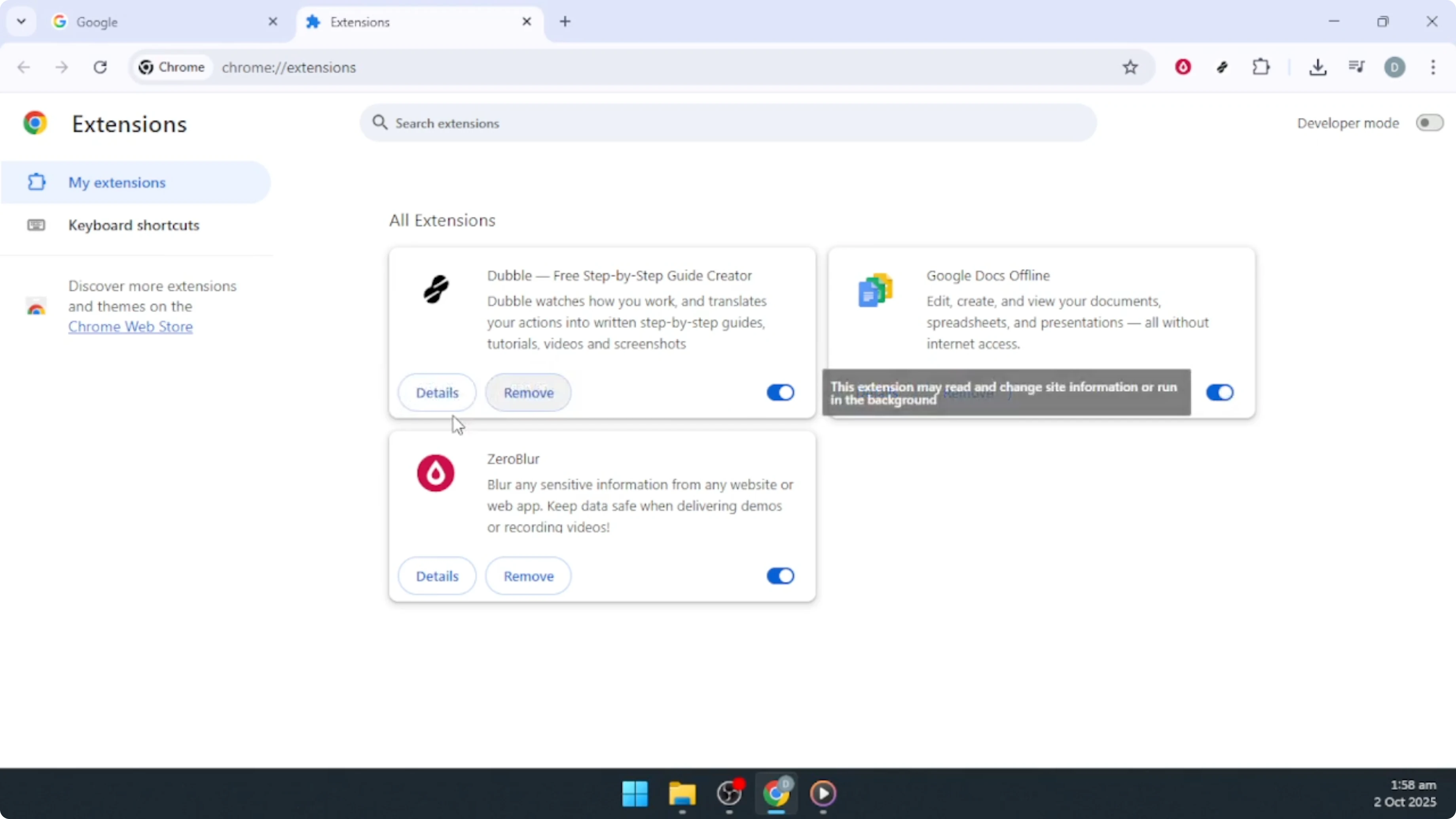This screenshot has width=1456, height=819.
Task: Open Chrome's three-dot menu
Action: tap(1434, 67)
